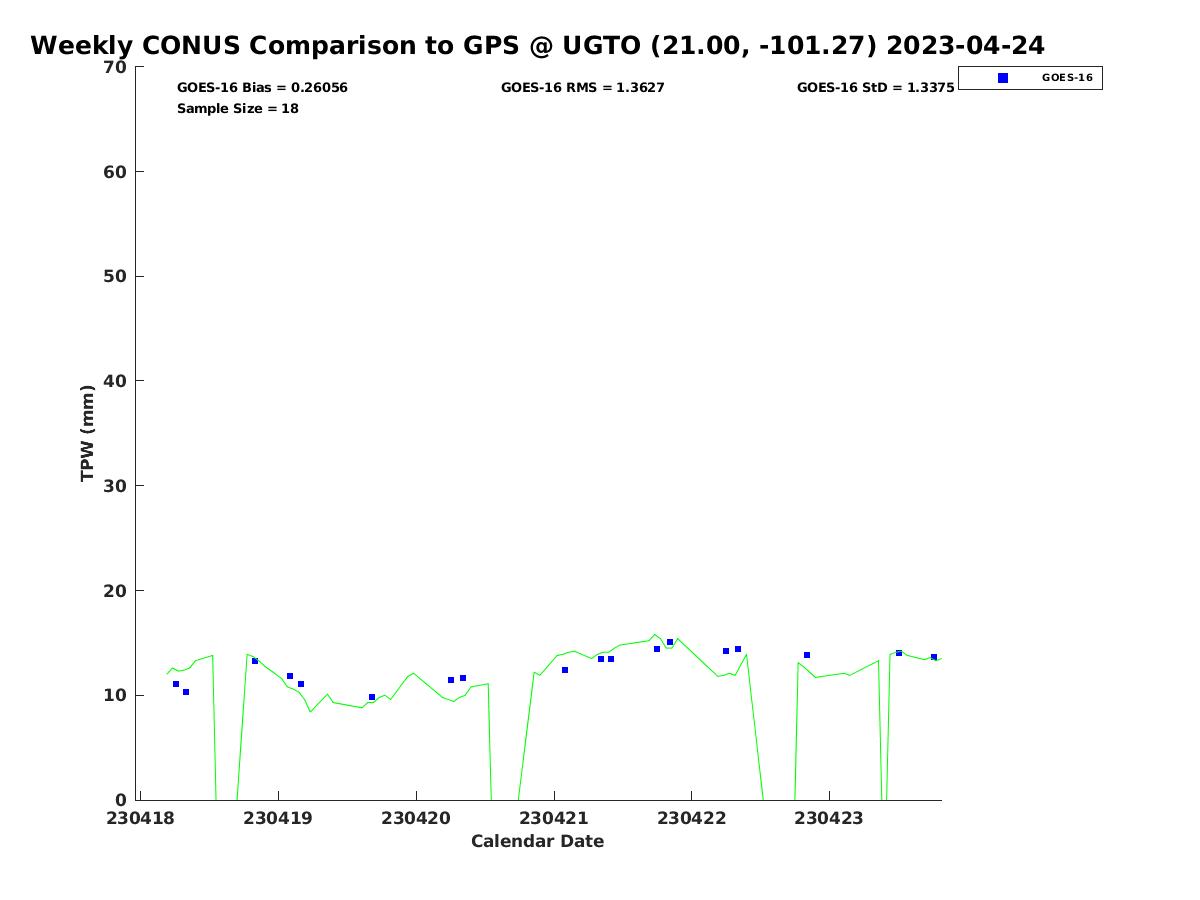Click the chart title text
This screenshot has height=900, width=1200.
coord(537,46)
